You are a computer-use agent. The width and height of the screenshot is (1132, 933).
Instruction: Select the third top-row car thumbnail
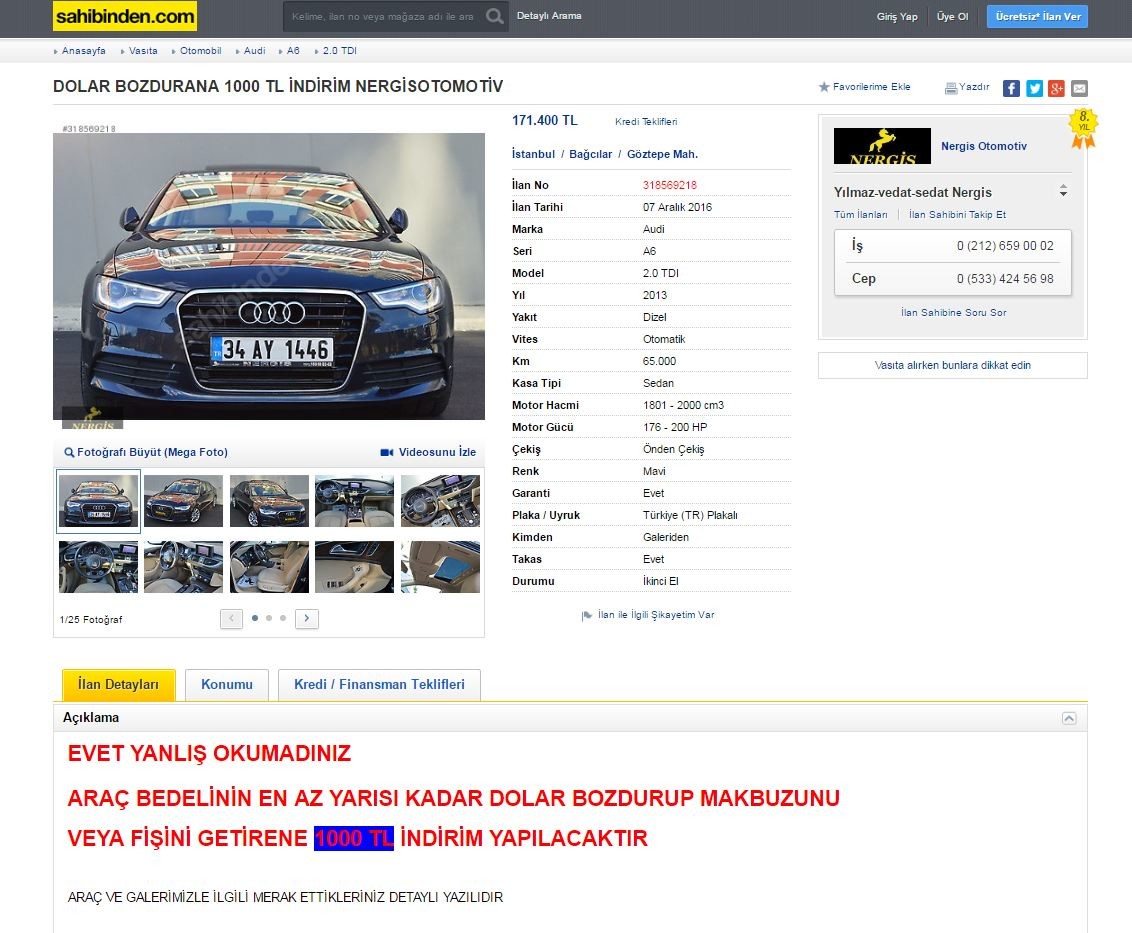tap(269, 501)
